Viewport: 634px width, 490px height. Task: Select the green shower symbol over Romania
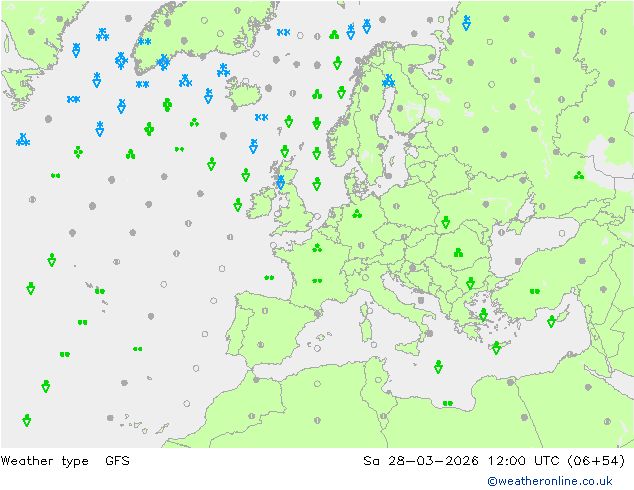pyautogui.click(x=458, y=253)
